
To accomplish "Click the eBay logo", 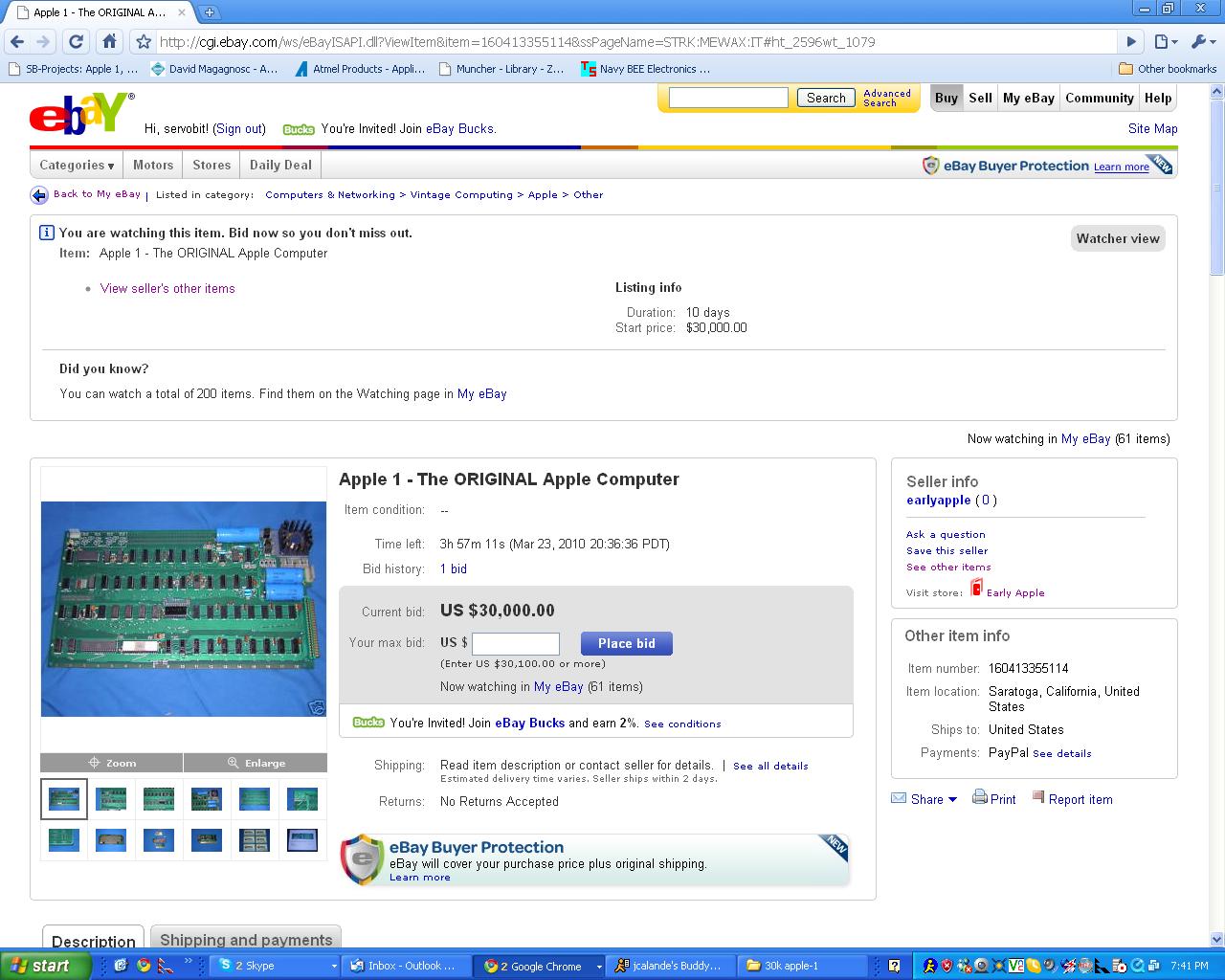I will pyautogui.click(x=81, y=113).
